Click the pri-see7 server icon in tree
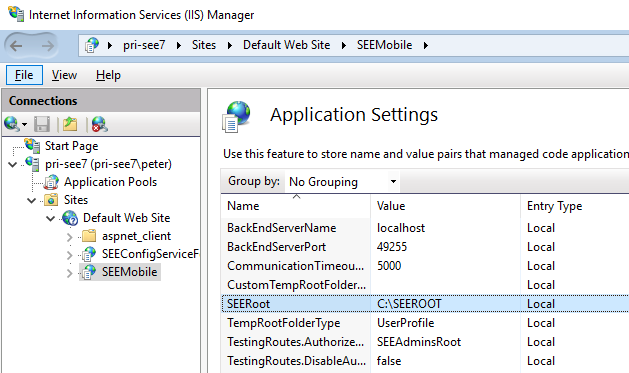Image resolution: width=629 pixels, height=373 pixels. pyautogui.click(x=32, y=164)
